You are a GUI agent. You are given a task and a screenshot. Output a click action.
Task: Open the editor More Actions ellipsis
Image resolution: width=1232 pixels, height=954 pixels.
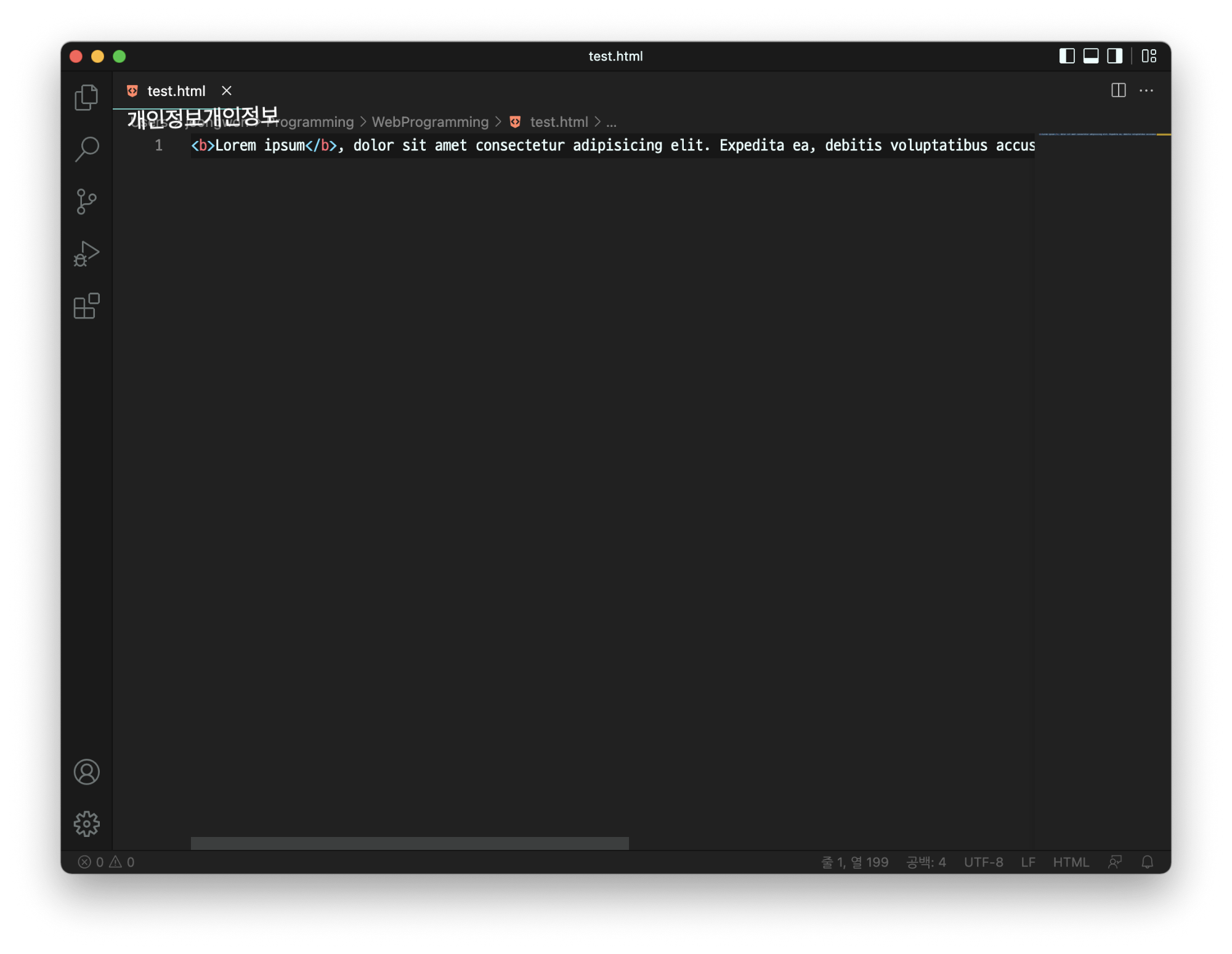click(1146, 91)
